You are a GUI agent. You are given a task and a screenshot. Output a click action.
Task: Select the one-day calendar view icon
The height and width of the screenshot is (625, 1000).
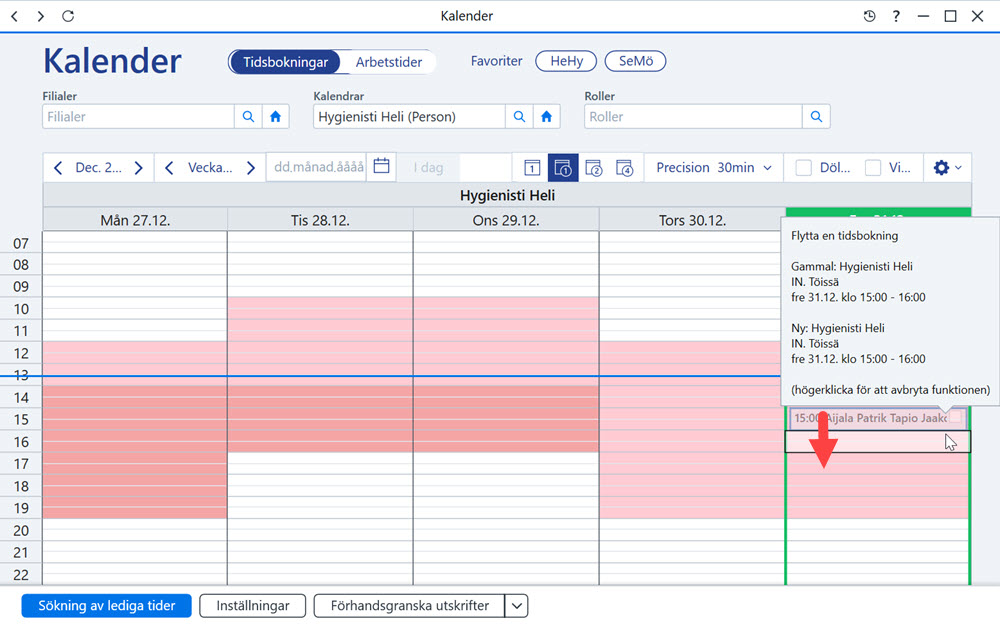click(x=532, y=168)
